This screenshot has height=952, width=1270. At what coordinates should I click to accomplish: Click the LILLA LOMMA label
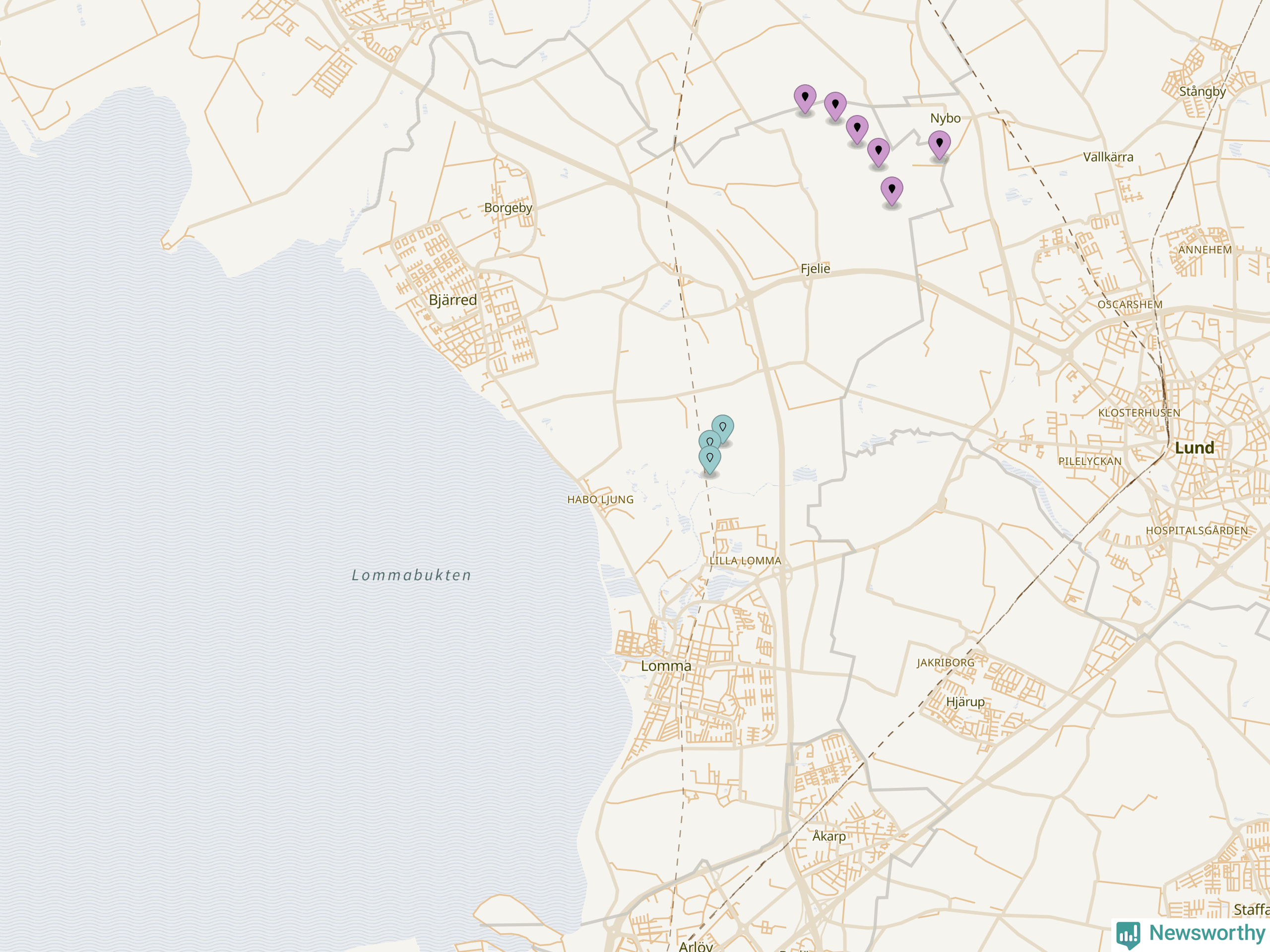[745, 561]
